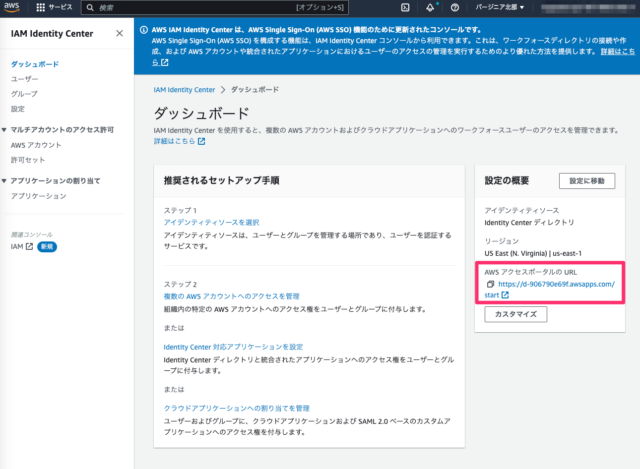Open the services grid menu icon
The width and height of the screenshot is (640, 469).
click(40, 7)
